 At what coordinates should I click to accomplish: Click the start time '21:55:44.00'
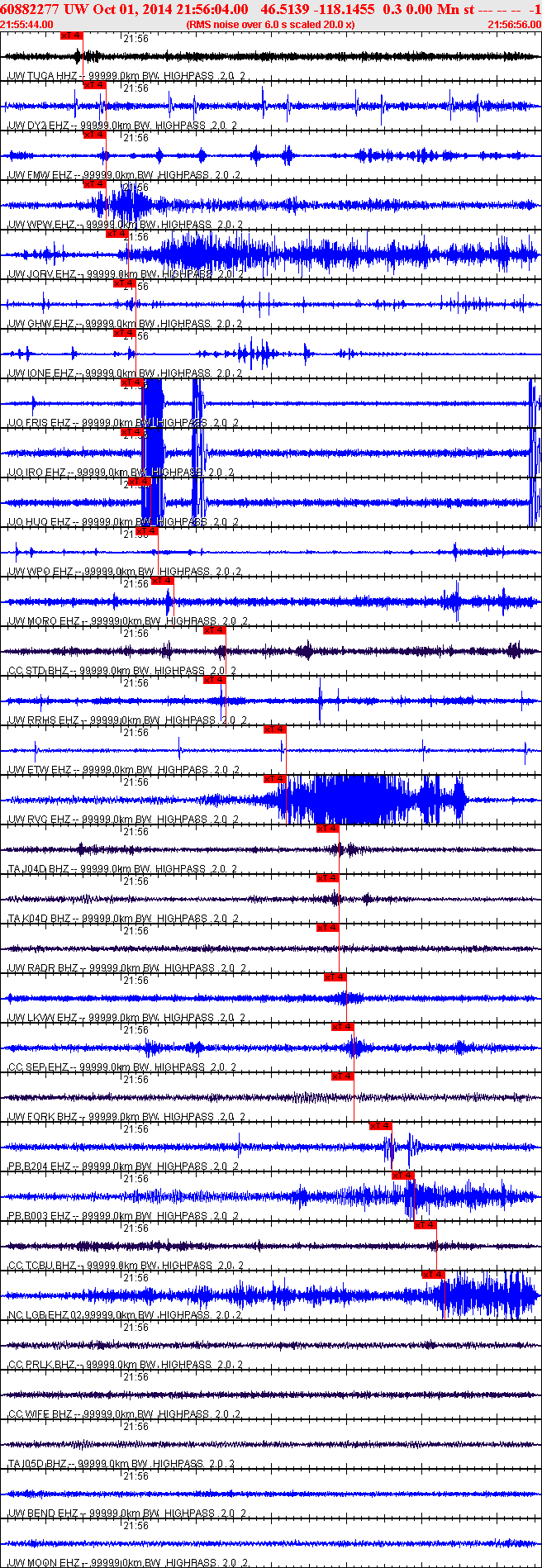coord(27,24)
